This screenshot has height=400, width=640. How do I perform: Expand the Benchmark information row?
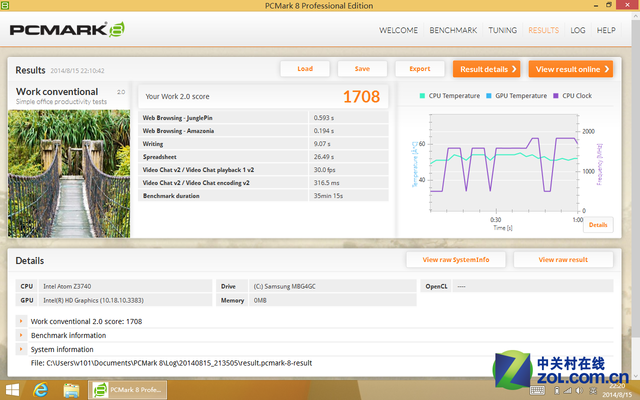(21, 335)
